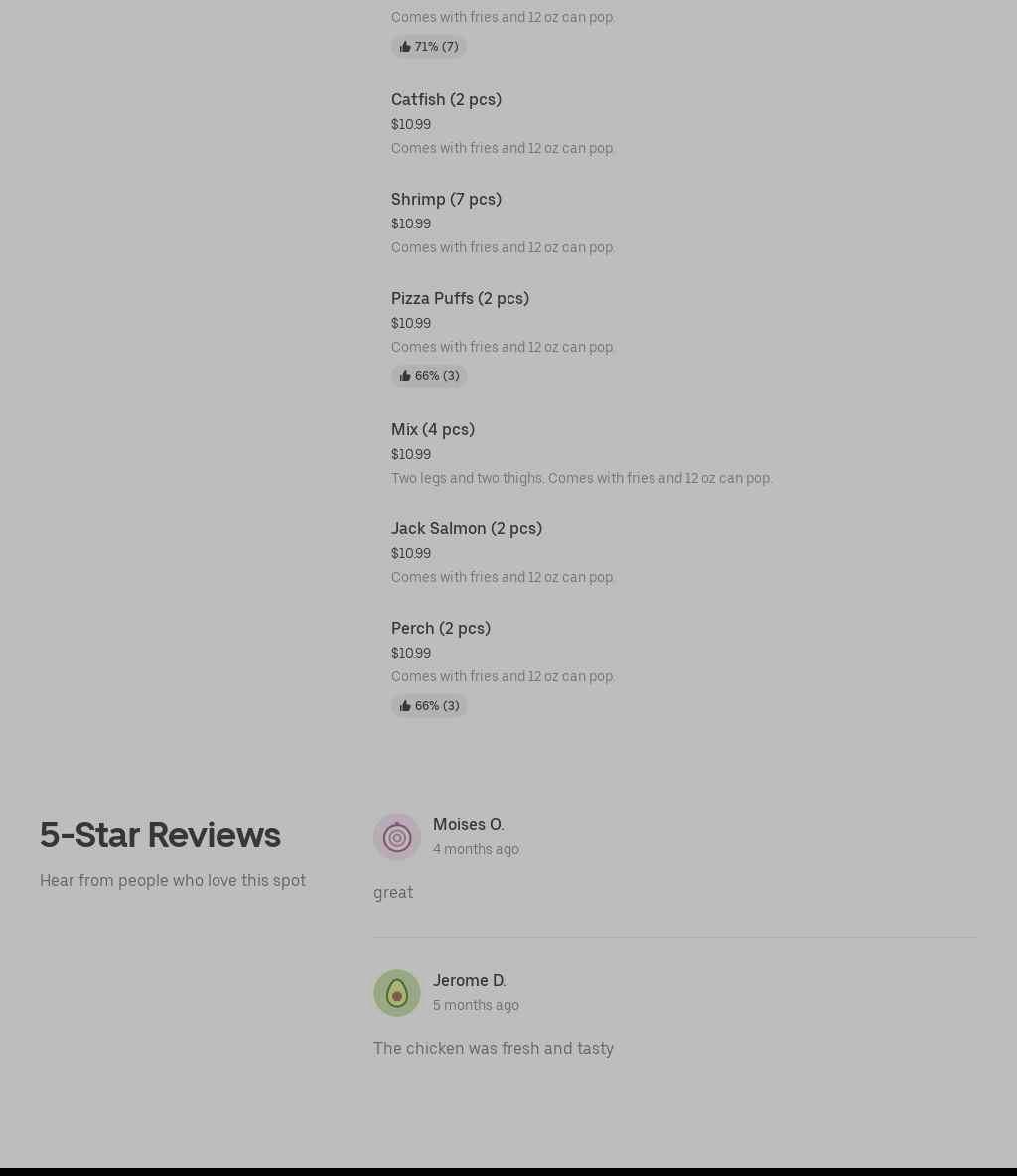Click the thumbs-up icon under Perch

(405, 706)
